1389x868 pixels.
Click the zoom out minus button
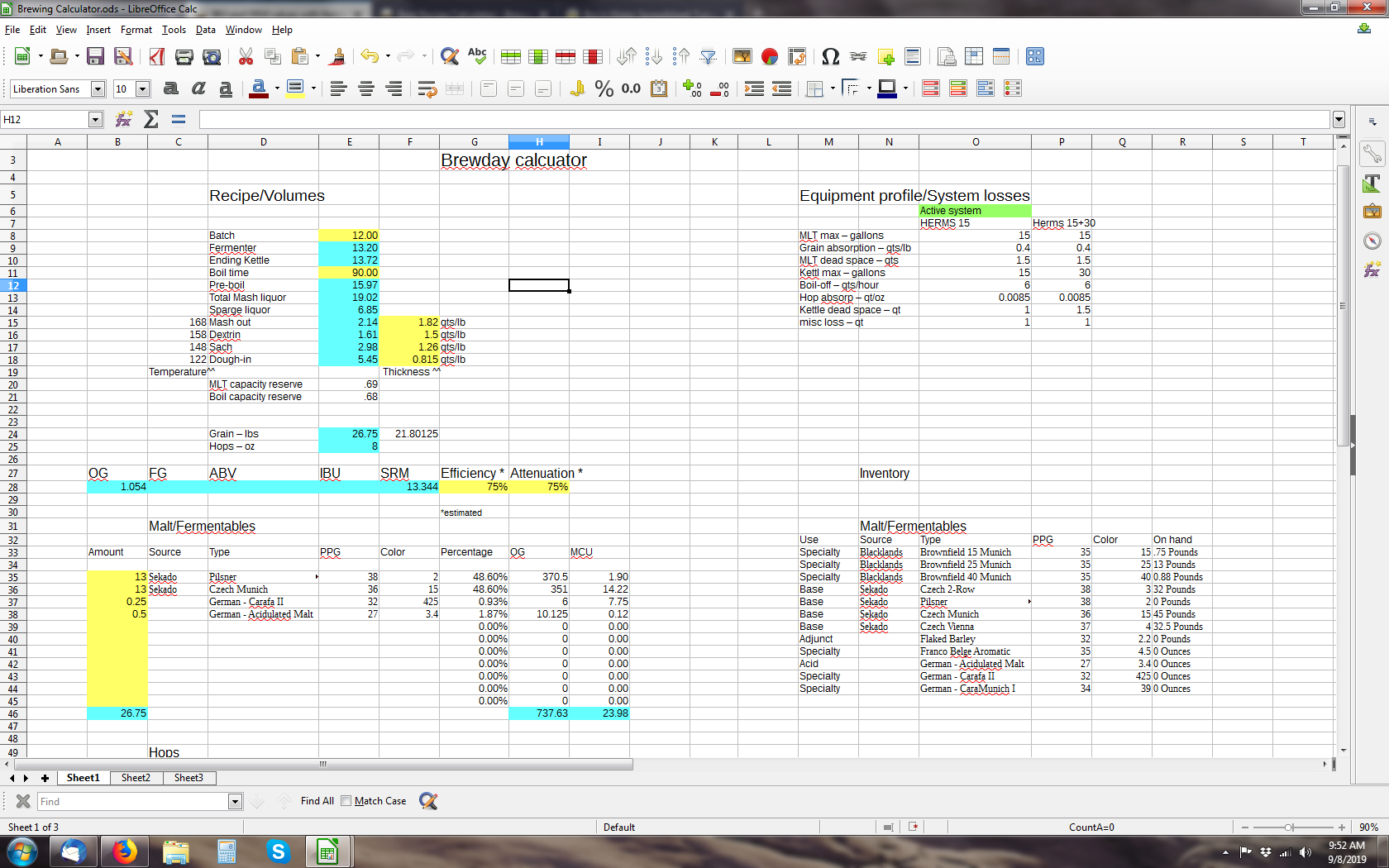pyautogui.click(x=1245, y=827)
